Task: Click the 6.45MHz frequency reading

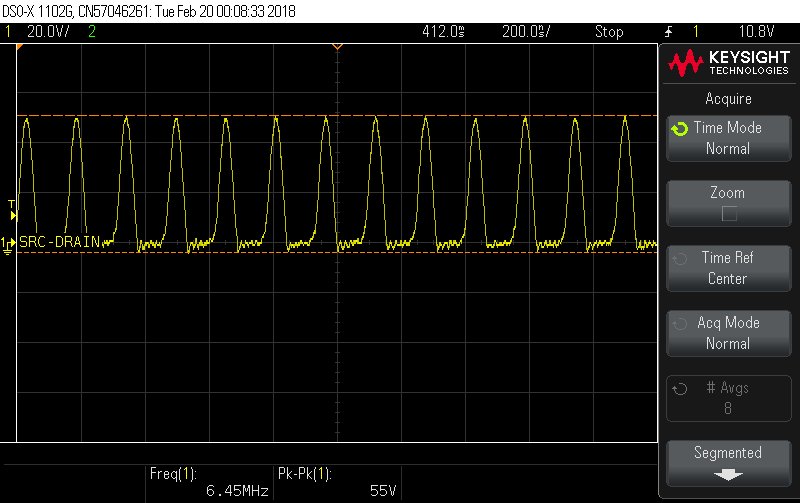Action: point(237,491)
